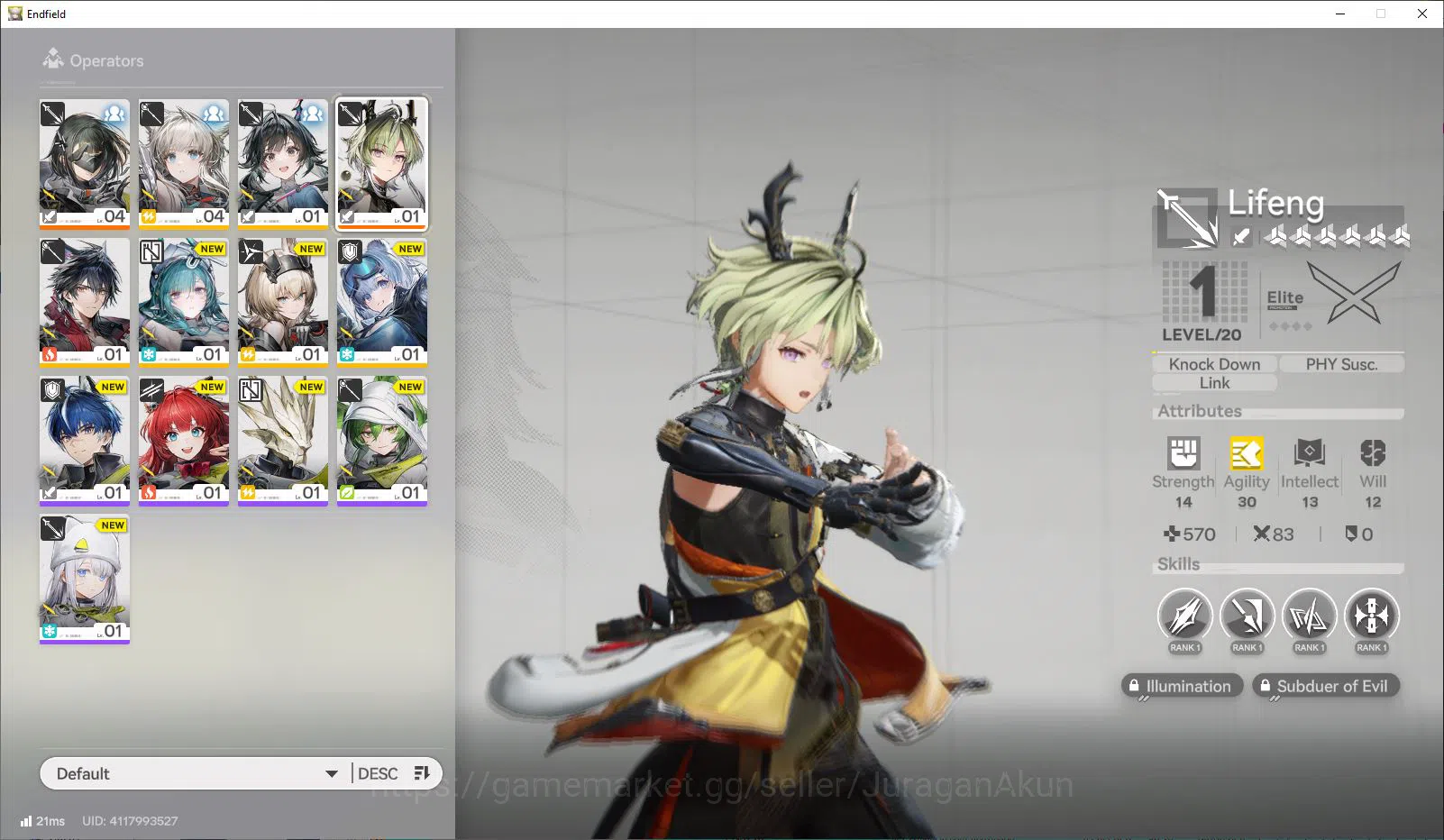Select the masked dark-haired operator card level 04
This screenshot has height=840, width=1444.
tap(85, 163)
